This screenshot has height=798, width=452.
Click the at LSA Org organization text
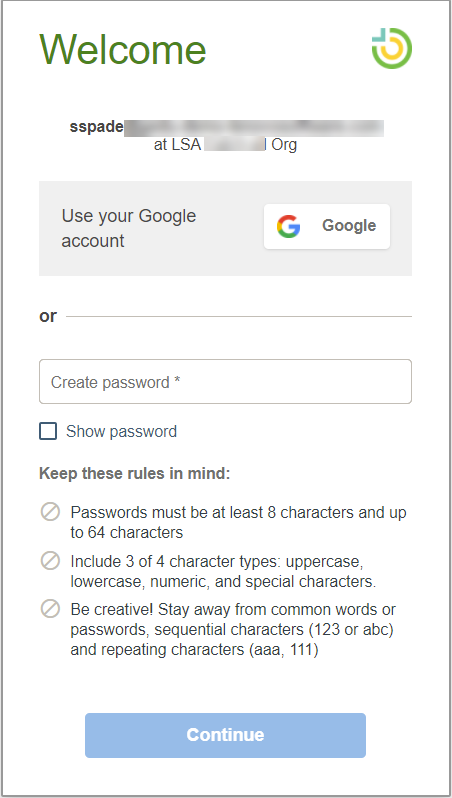point(225,145)
